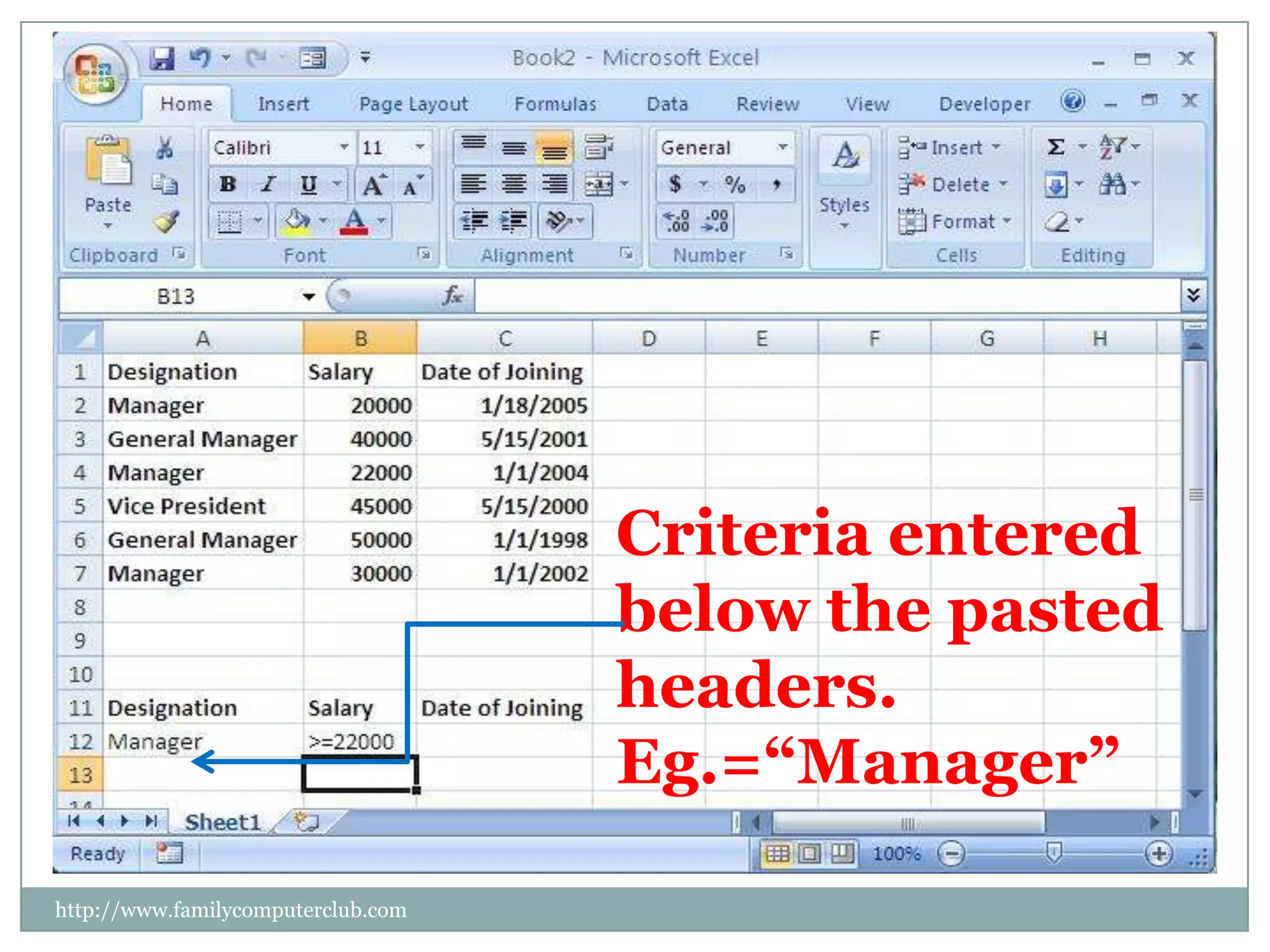Click the AutoSum sigma icon
This screenshot has width=1270, height=952.
click(x=1056, y=147)
